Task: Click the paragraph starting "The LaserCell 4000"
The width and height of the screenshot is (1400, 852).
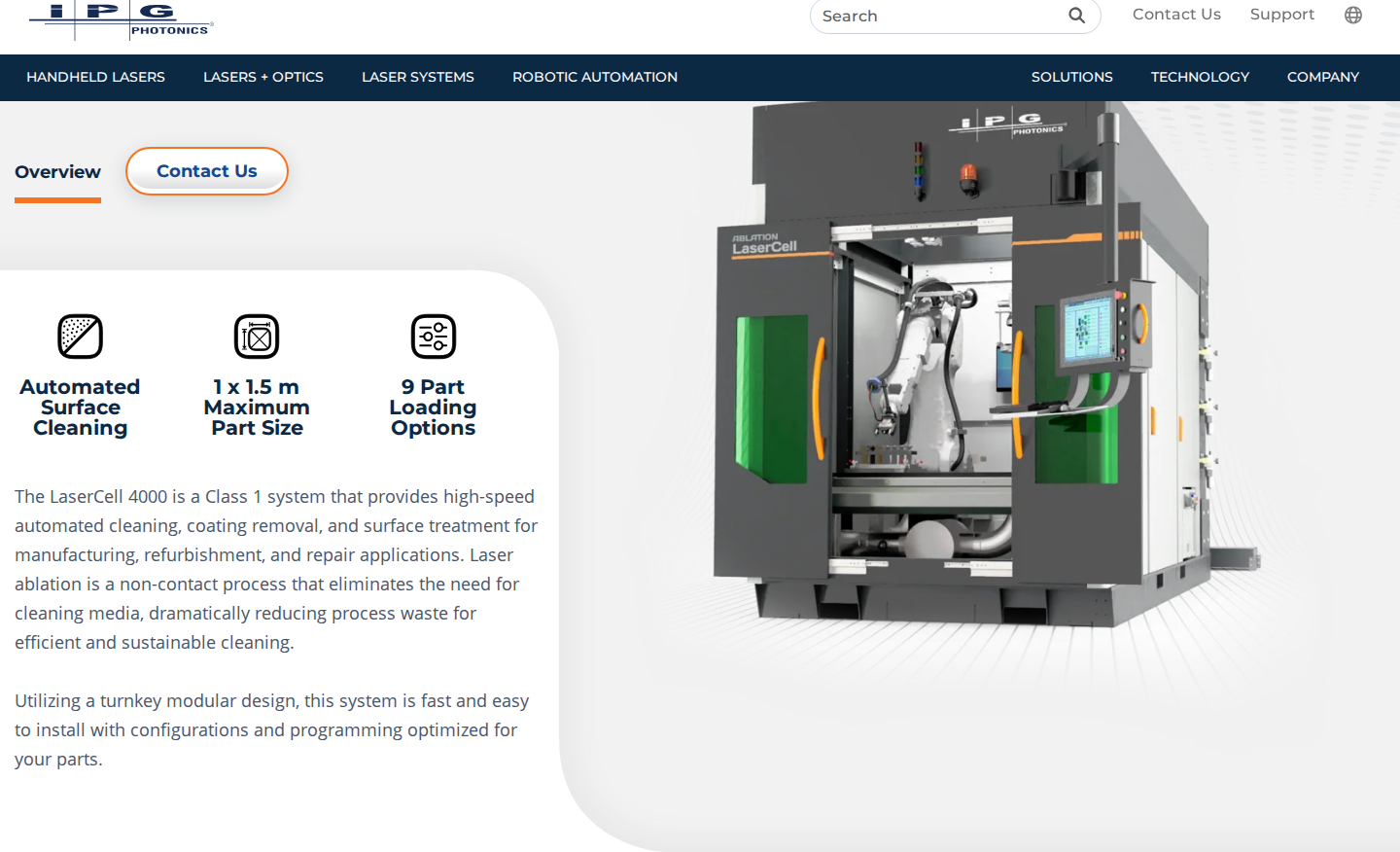Action: (276, 569)
